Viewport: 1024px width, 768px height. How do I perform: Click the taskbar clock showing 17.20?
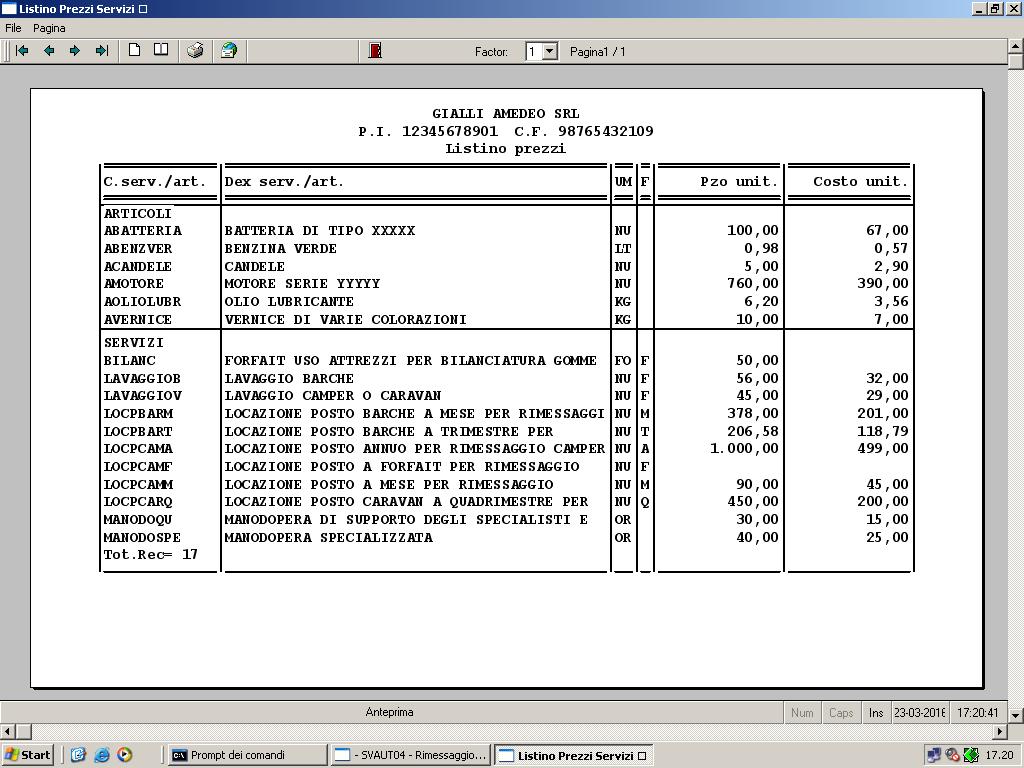(999, 756)
